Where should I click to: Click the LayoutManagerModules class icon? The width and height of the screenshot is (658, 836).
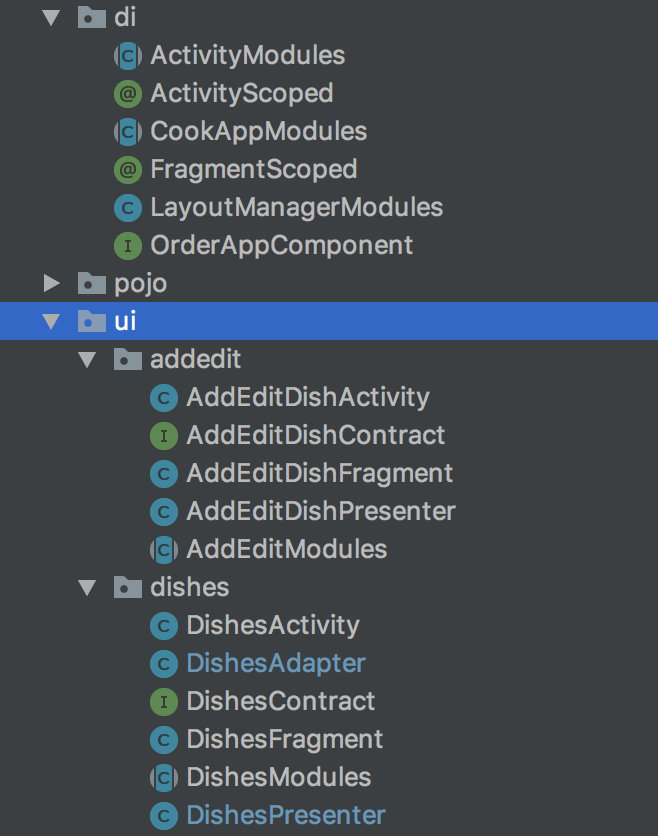click(127, 208)
